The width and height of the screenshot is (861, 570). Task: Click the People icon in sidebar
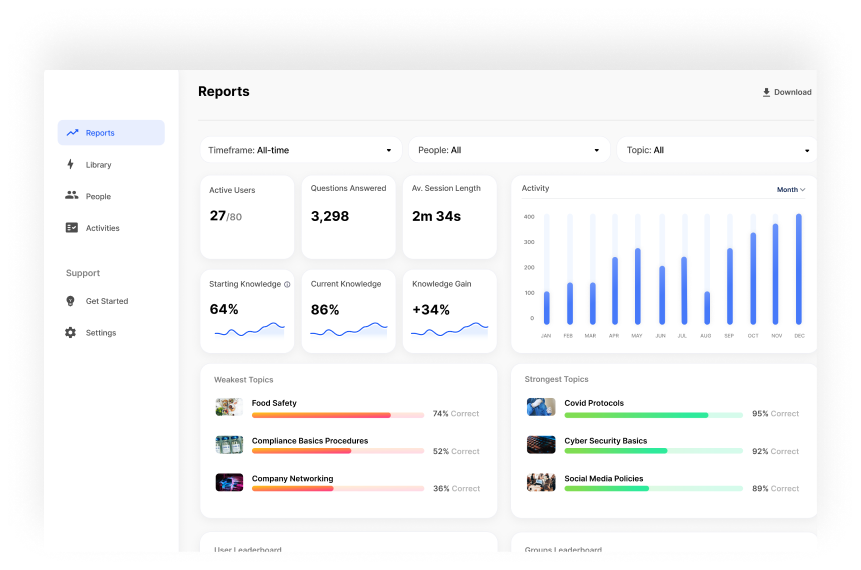(72, 196)
